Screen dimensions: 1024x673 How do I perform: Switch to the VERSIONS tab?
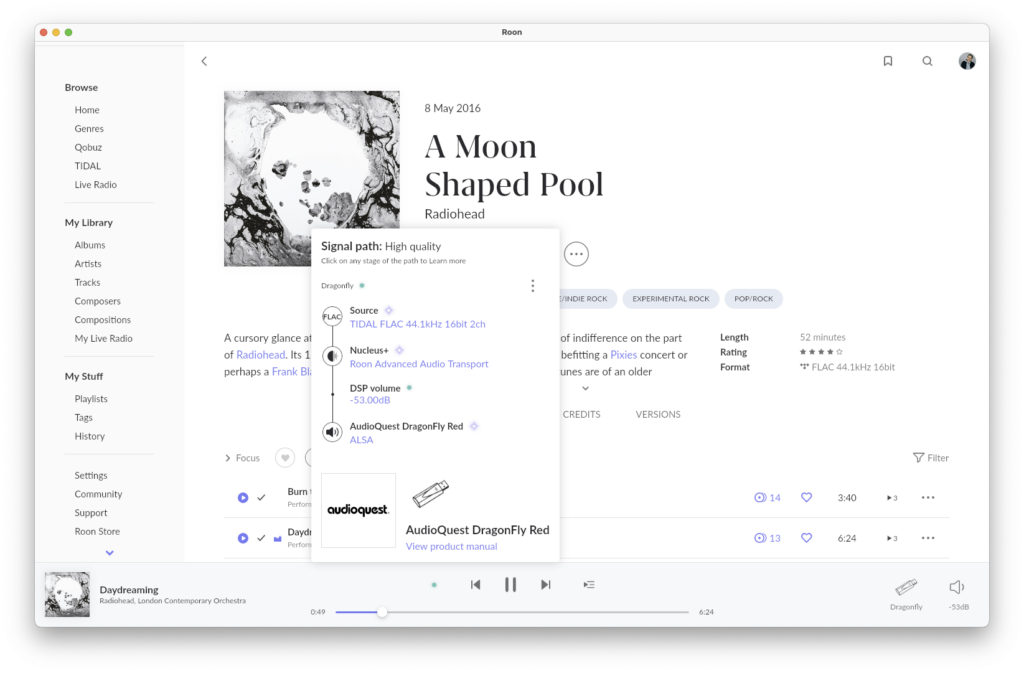coord(658,414)
